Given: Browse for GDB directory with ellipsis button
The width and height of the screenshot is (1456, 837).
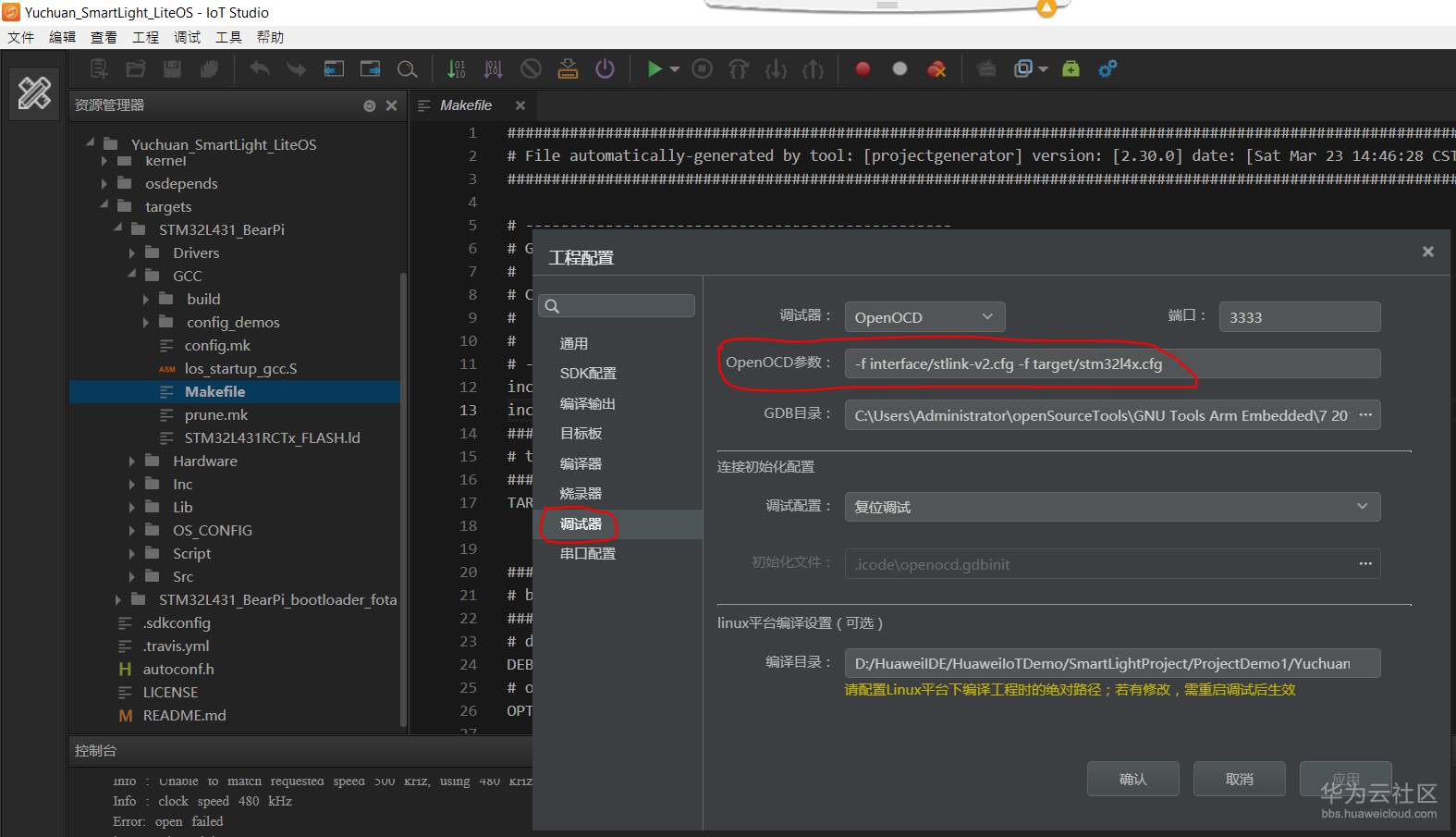Looking at the screenshot, I should click(1365, 415).
